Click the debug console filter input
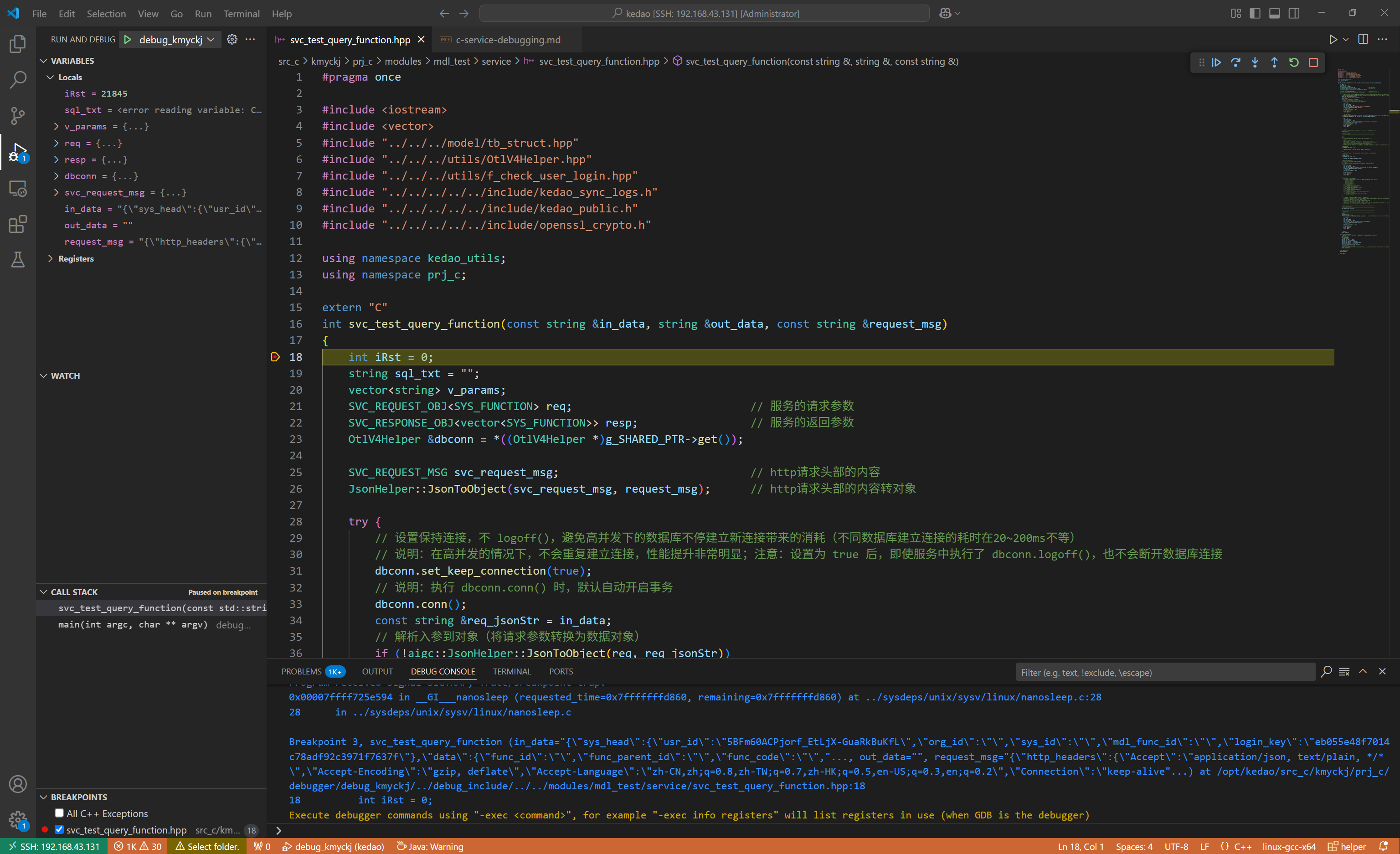The height and width of the screenshot is (854, 1400). pyautogui.click(x=1165, y=672)
